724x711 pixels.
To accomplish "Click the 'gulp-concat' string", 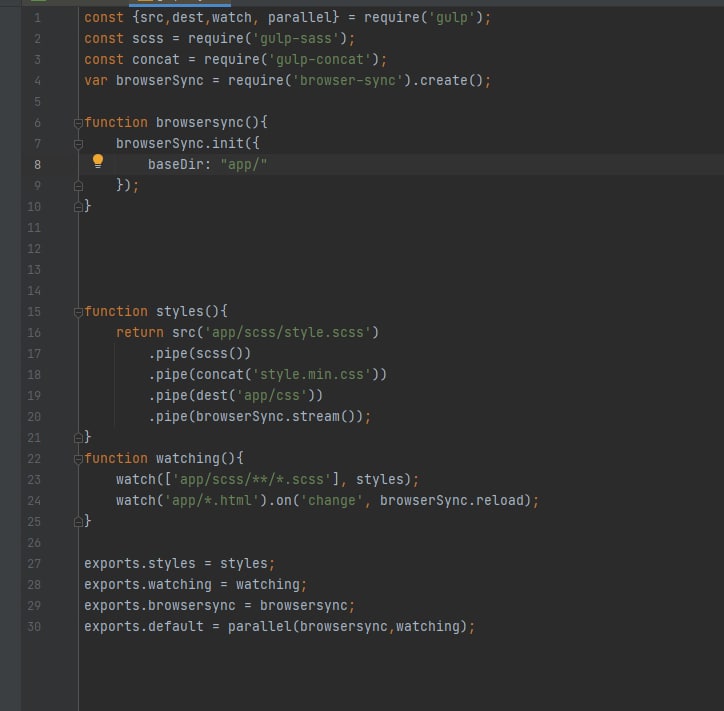I will pos(320,60).
